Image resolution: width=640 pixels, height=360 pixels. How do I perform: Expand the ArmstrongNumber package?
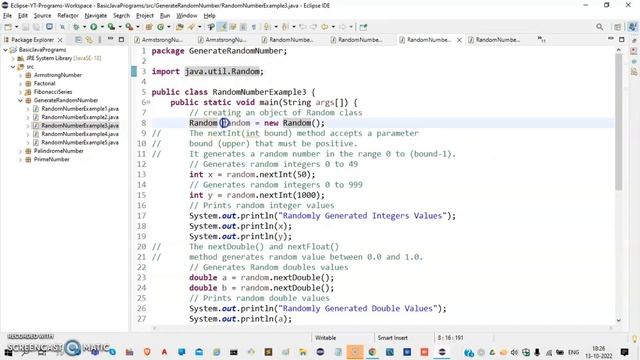coord(20,75)
